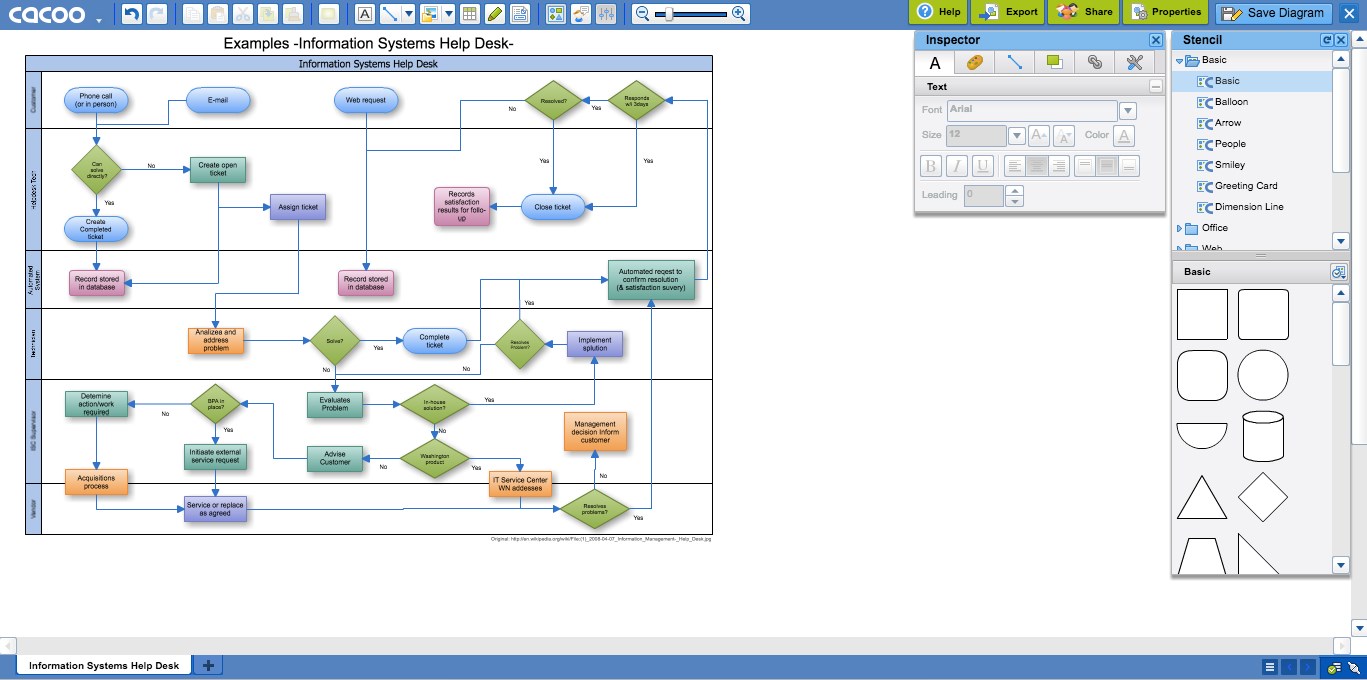Screen dimensions: 1367x680
Task: Select the Text tool in toolbar
Action: 365,14
